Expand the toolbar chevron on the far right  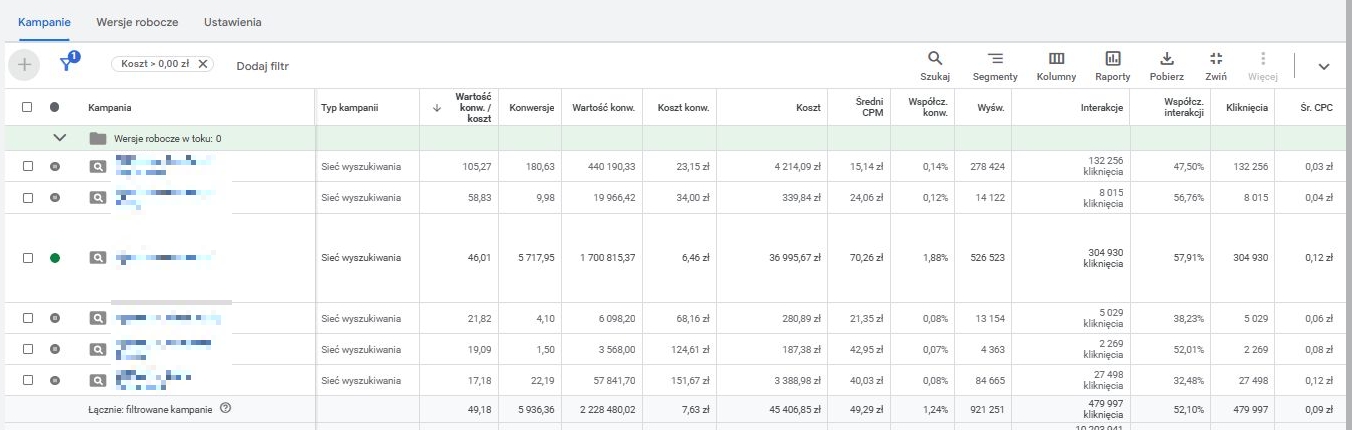pos(1323,66)
